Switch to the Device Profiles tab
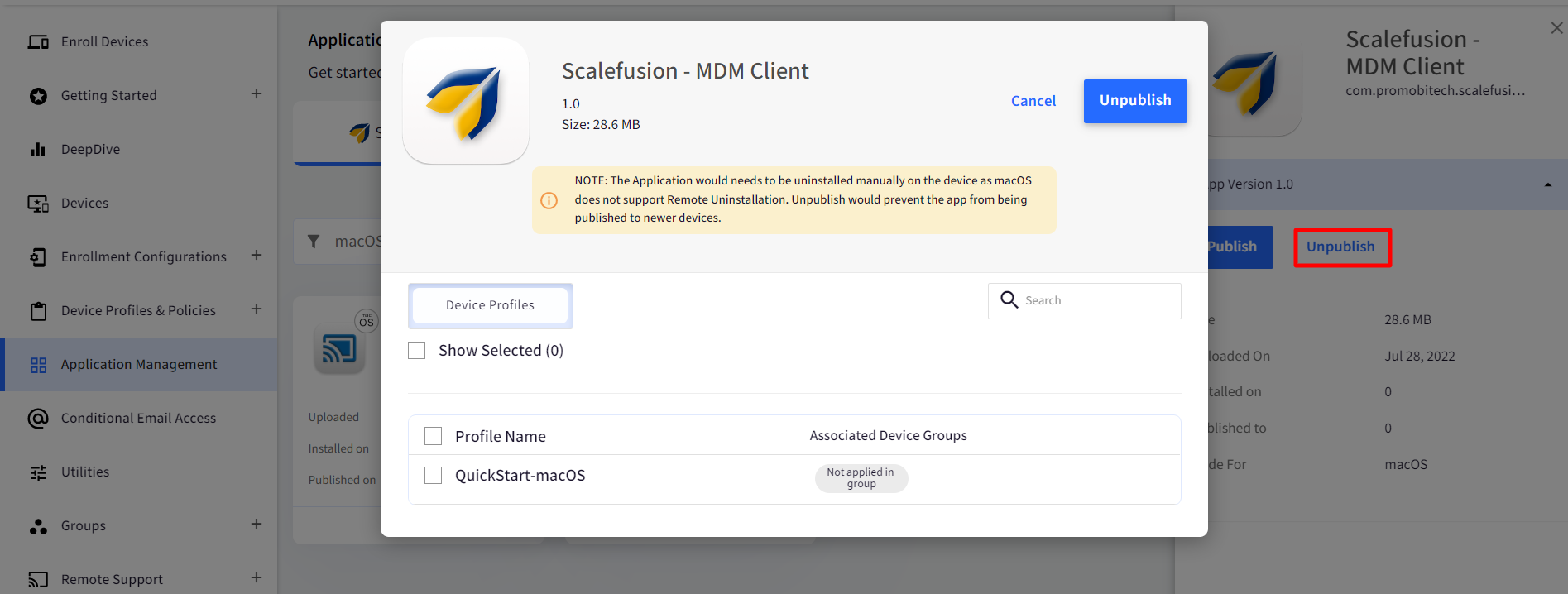The image size is (1568, 594). pyautogui.click(x=491, y=305)
